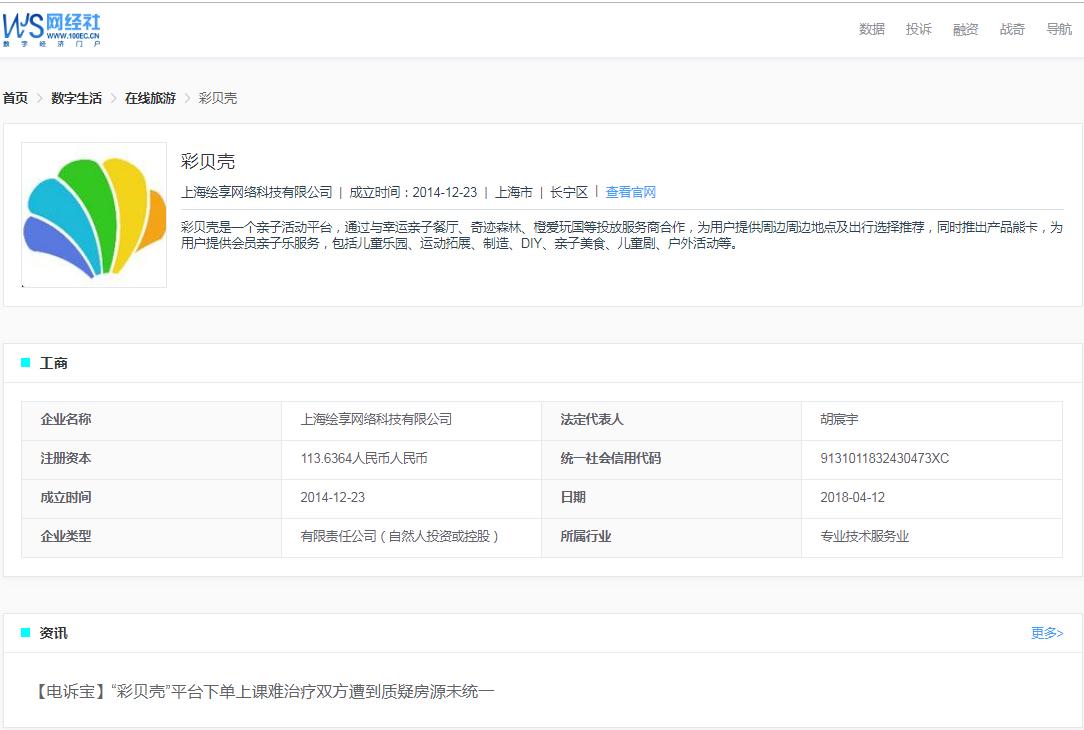Click the 长宁区 district text
Screen dimensions: 1084x730
(x=569, y=192)
